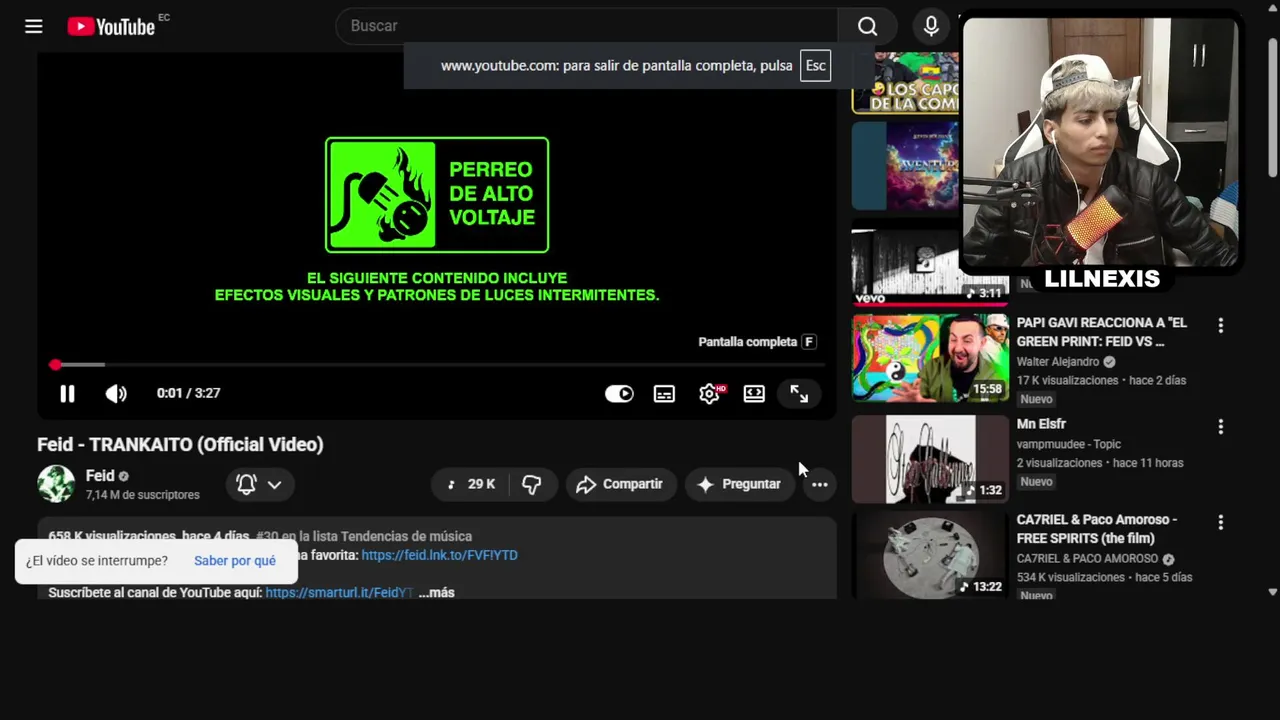Image resolution: width=1280 pixels, height=720 pixels.
Task: Click the notification bell for Feid
Action: pyautogui.click(x=246, y=484)
